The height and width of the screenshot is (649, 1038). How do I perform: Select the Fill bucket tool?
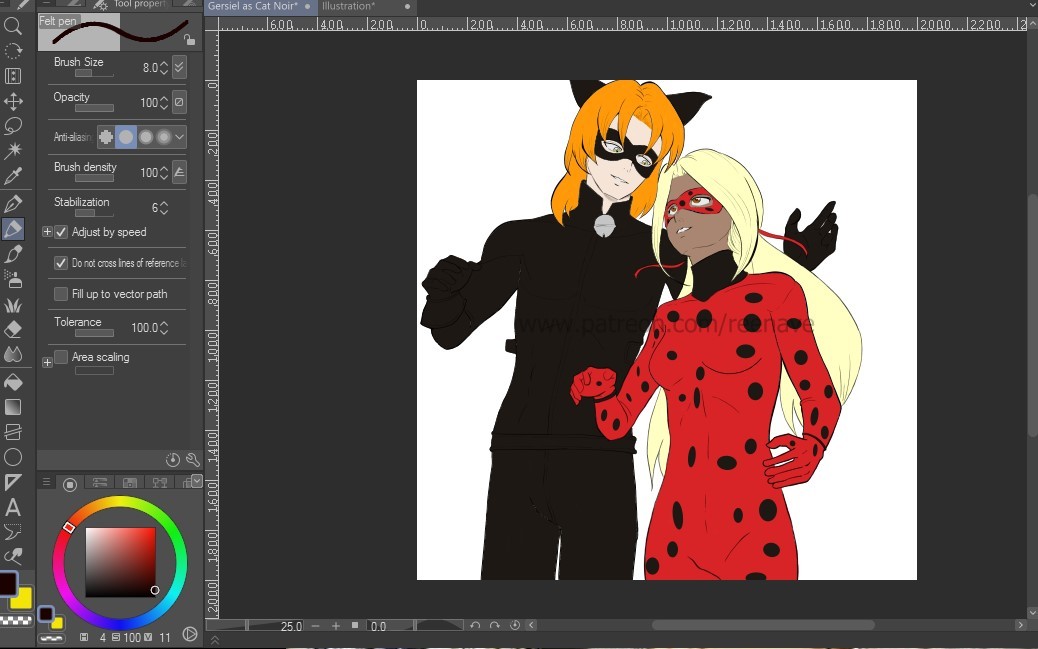coord(13,382)
